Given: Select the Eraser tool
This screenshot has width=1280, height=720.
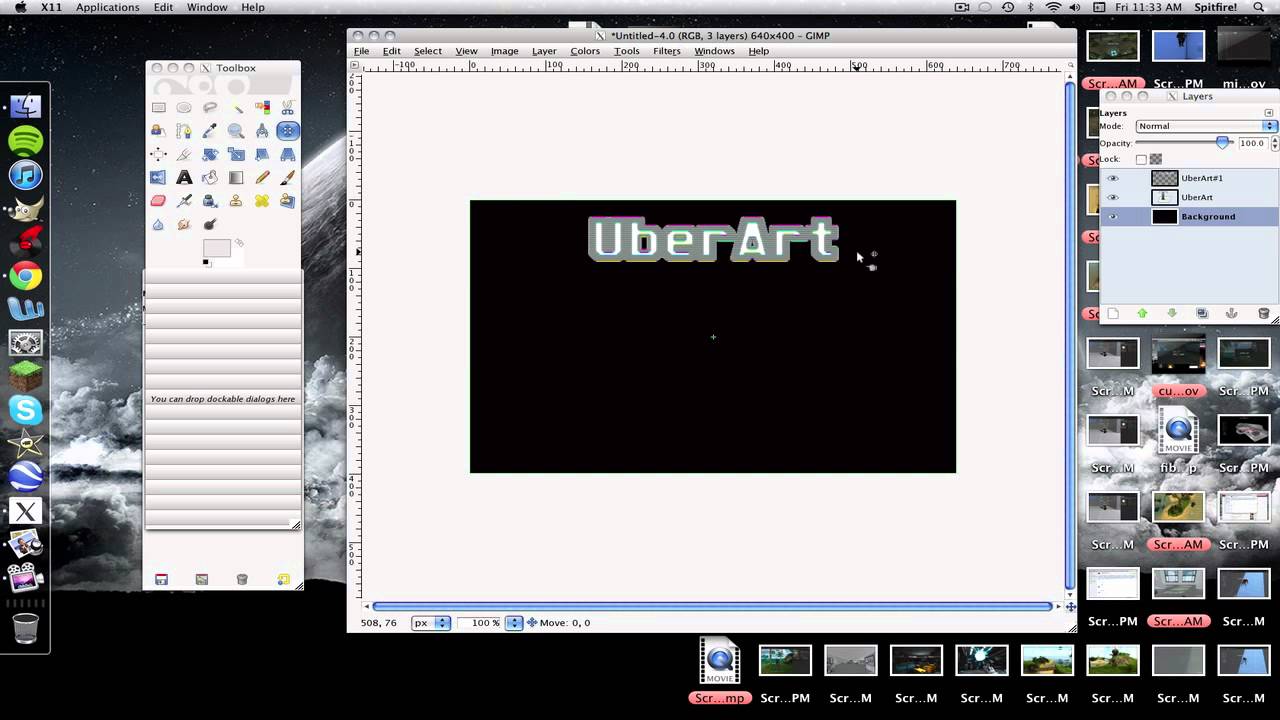Looking at the screenshot, I should (x=158, y=200).
